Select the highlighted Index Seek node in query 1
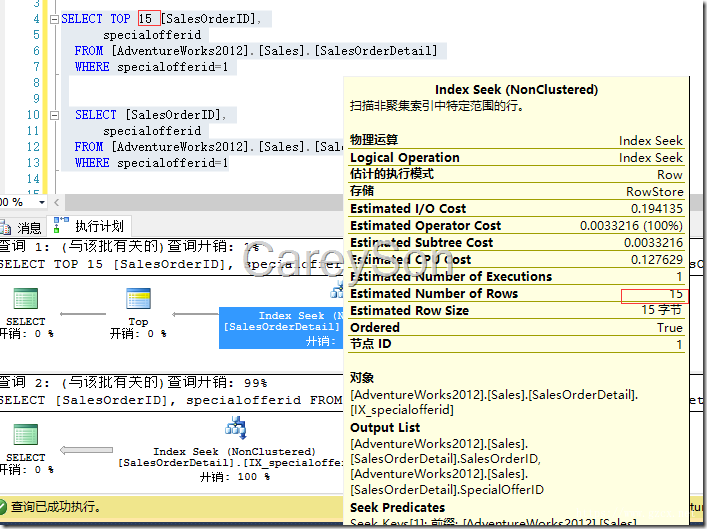Viewport: 707px width, 529px height. [280, 328]
